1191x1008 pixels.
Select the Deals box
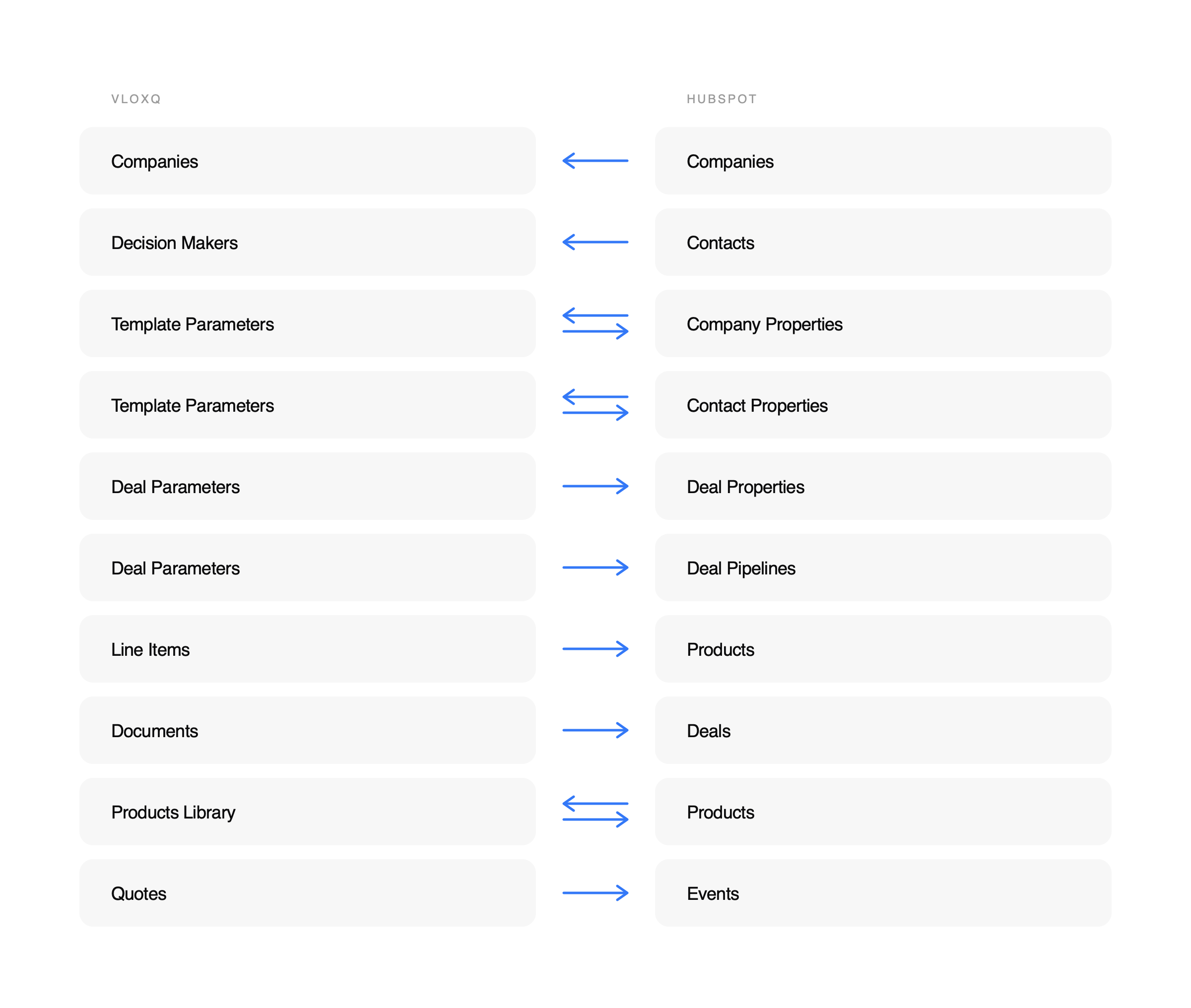[x=883, y=730]
